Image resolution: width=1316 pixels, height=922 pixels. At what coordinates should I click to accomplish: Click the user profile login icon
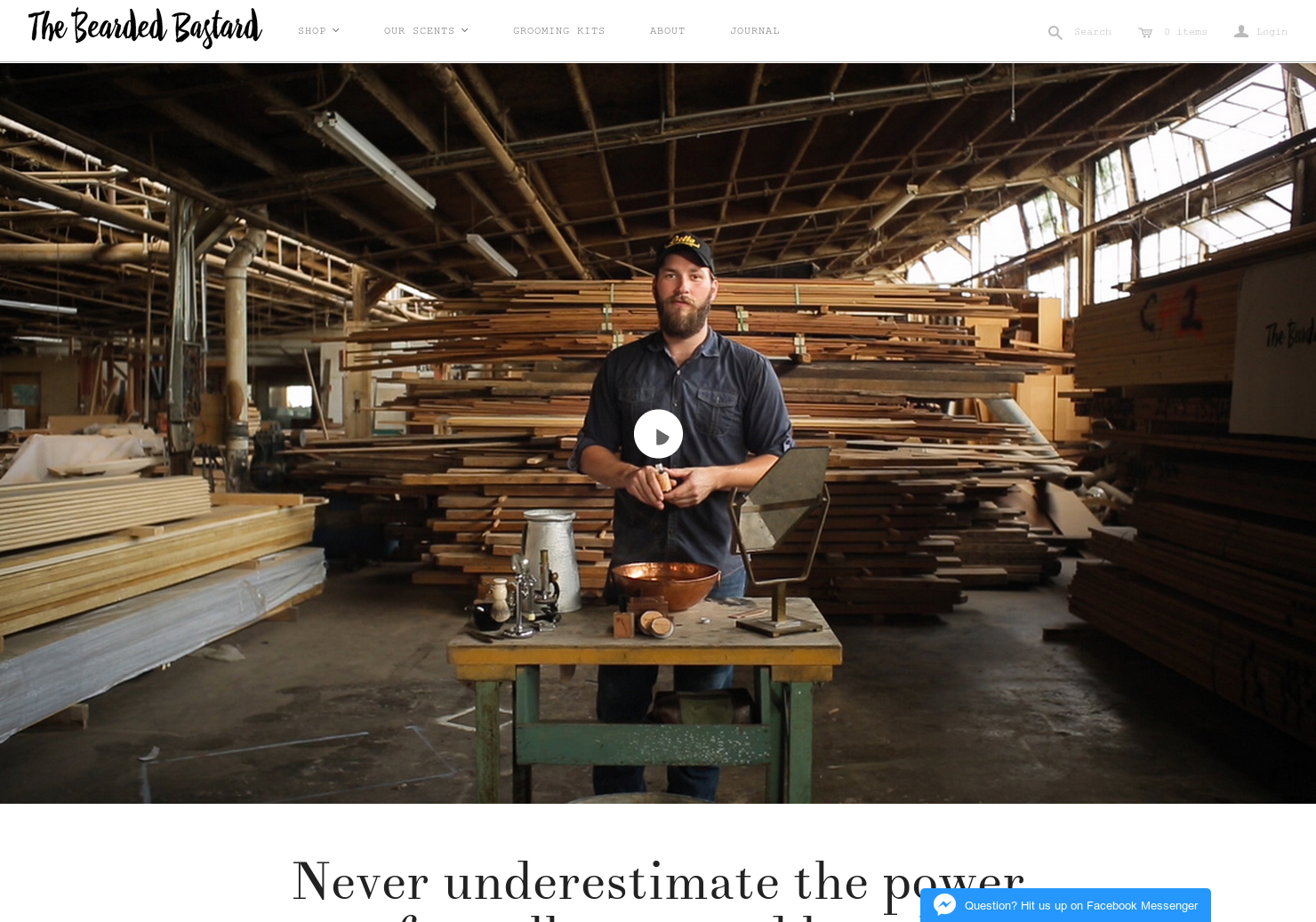click(1241, 31)
